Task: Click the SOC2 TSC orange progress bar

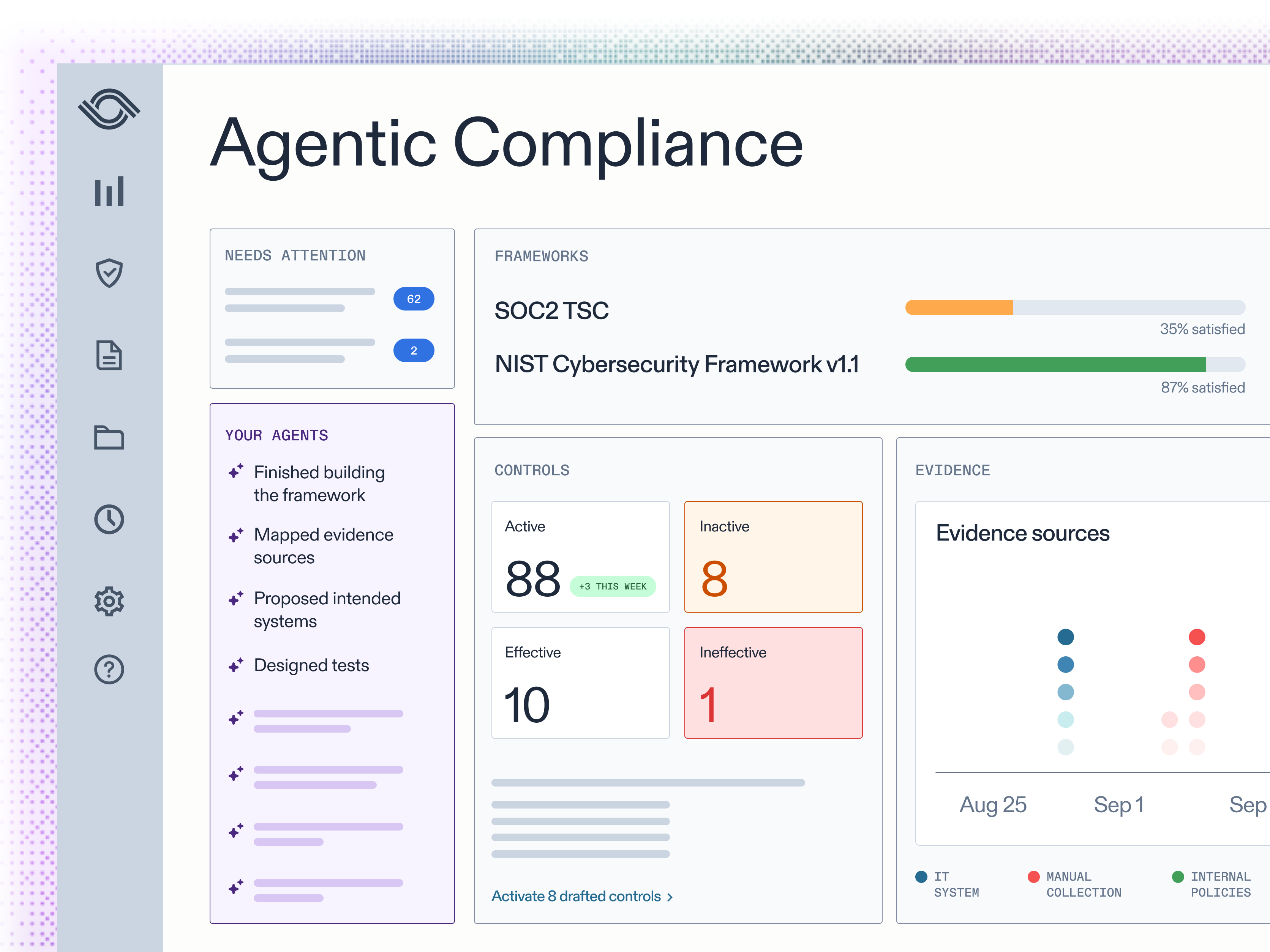Action: coord(1075,307)
